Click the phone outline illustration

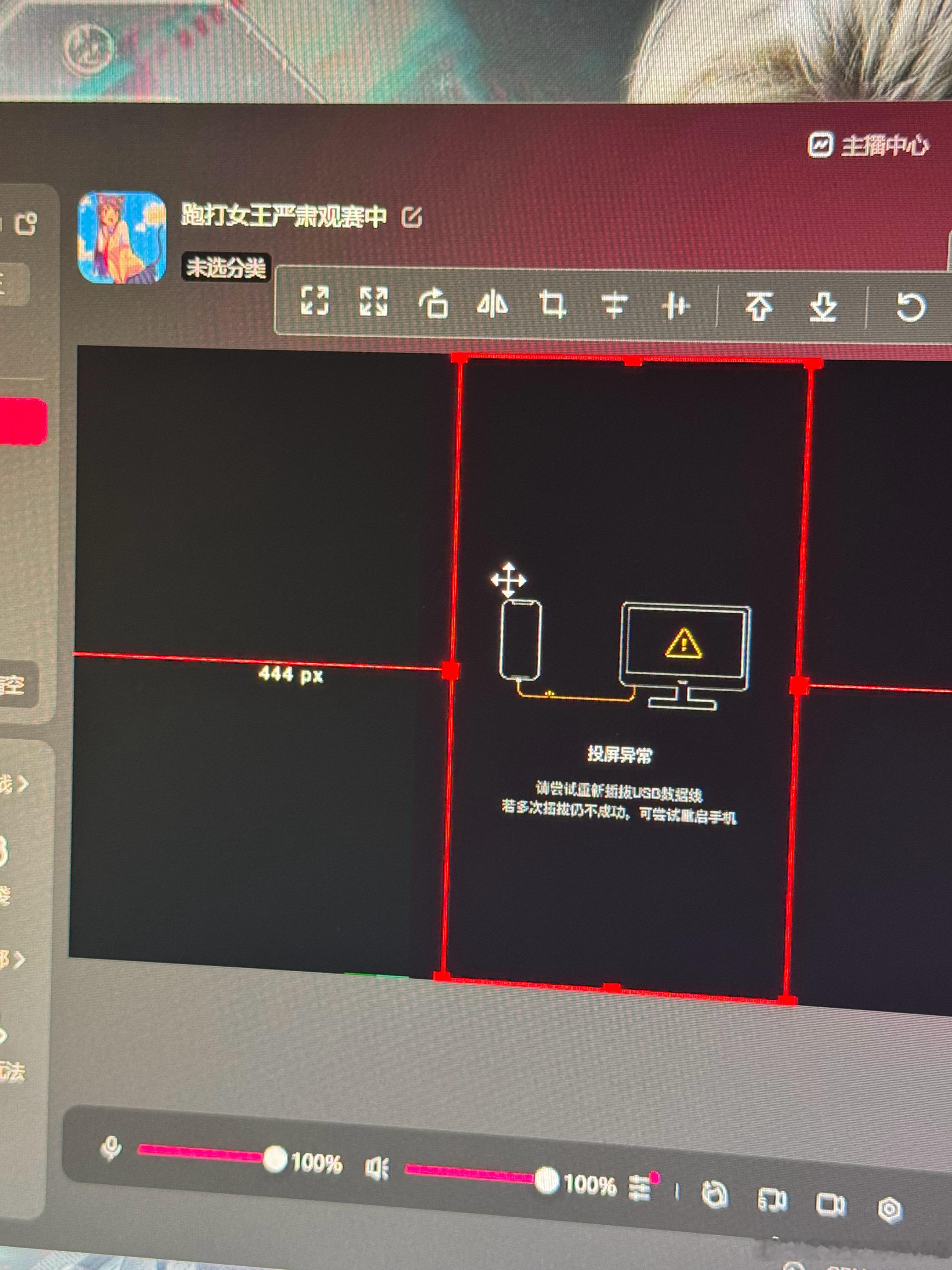pos(520,640)
